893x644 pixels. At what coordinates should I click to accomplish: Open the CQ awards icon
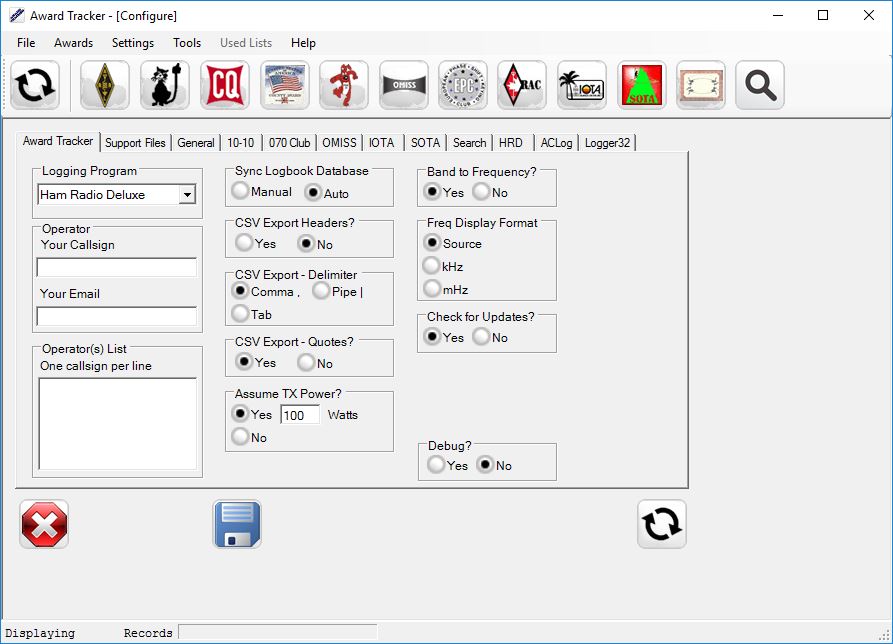(224, 85)
